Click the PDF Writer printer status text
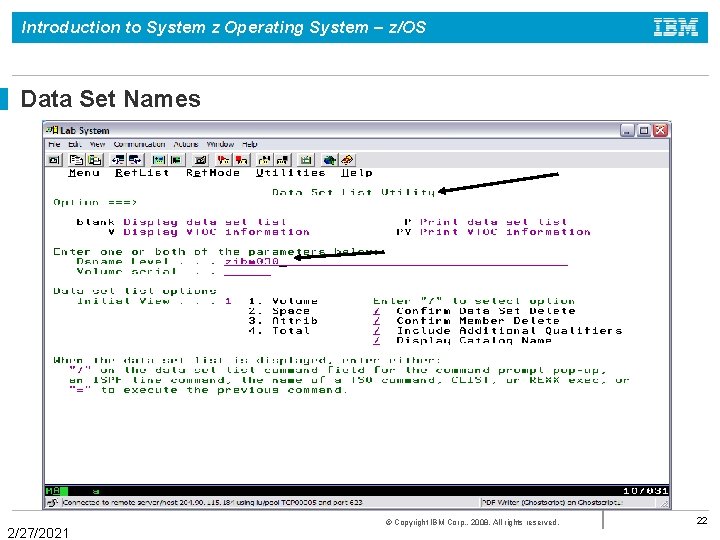The width and height of the screenshot is (720, 540). pyautogui.click(x=552, y=502)
